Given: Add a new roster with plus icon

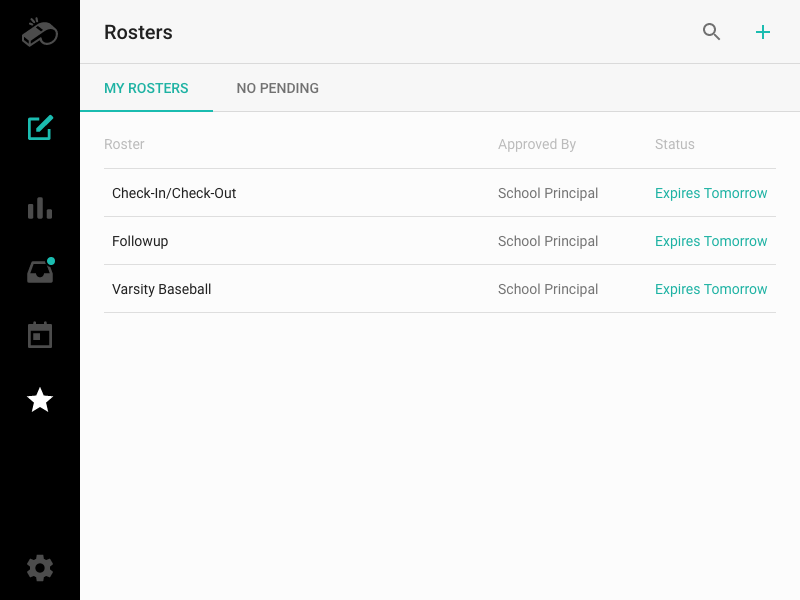Looking at the screenshot, I should 763,32.
